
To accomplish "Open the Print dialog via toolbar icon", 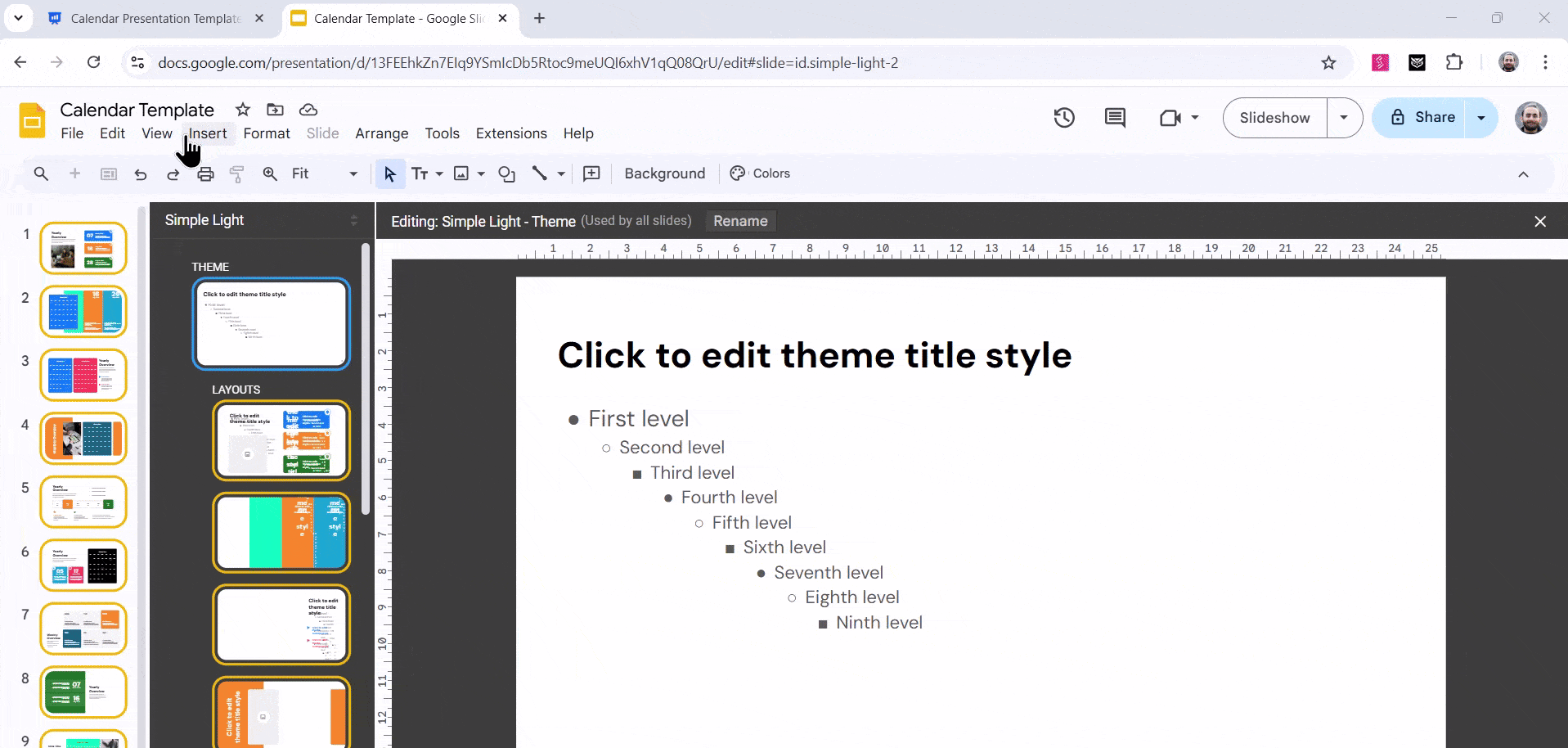I will (x=205, y=173).
